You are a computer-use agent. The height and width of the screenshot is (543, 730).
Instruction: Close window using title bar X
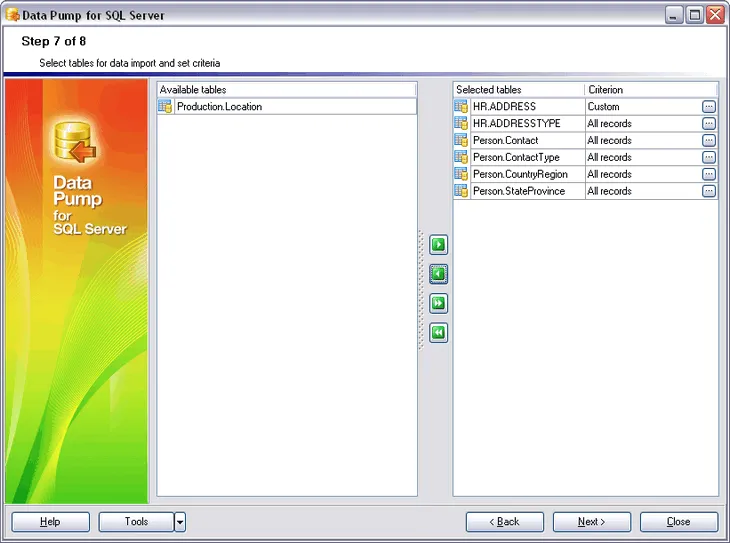pyautogui.click(x=715, y=15)
